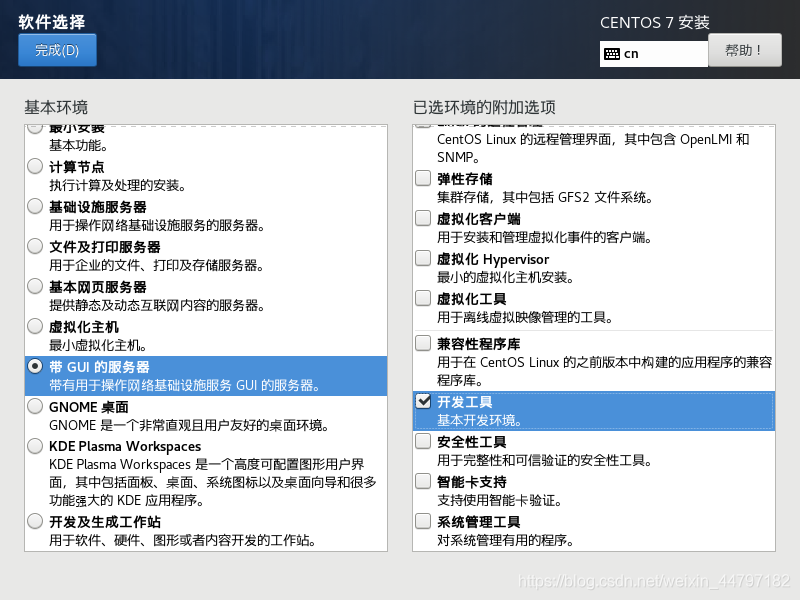
Task: Tick the 安全性工具 checkbox
Action: 423,441
